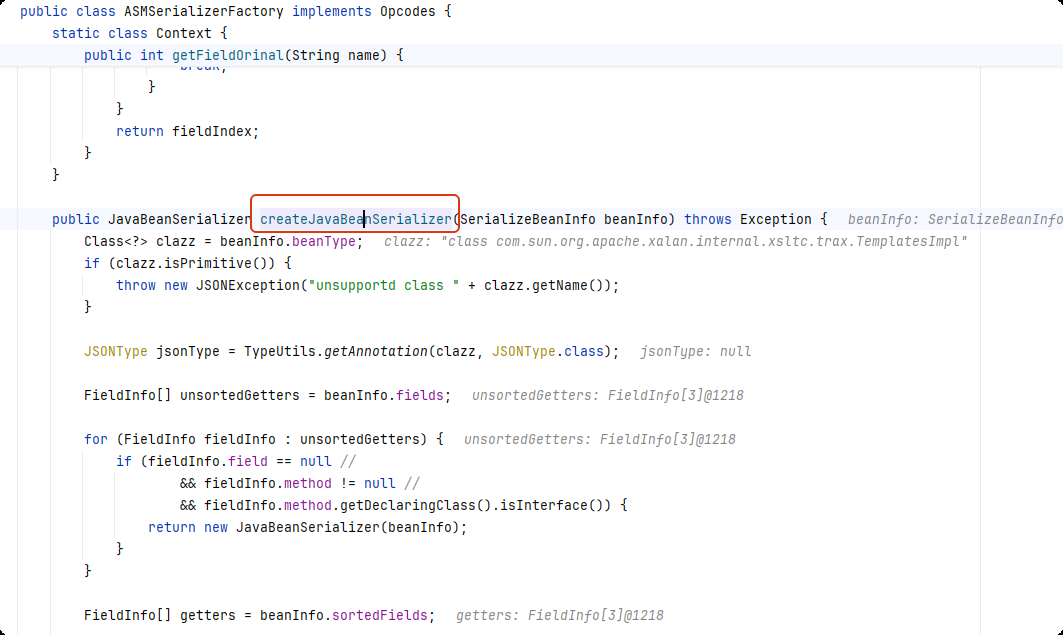
Task: Click 'unsortedGetters: FieldInfo[3]@1218' hint on fields line
Action: pos(607,395)
